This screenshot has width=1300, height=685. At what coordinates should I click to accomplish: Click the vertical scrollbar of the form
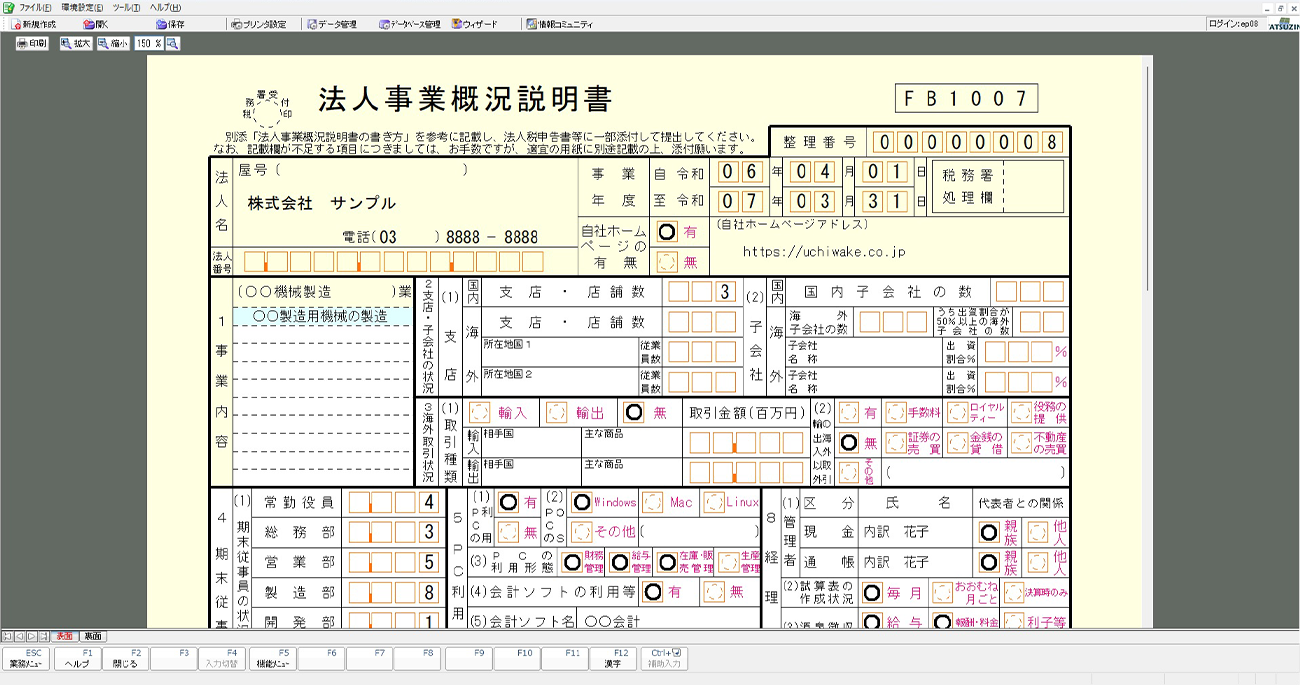1148,300
